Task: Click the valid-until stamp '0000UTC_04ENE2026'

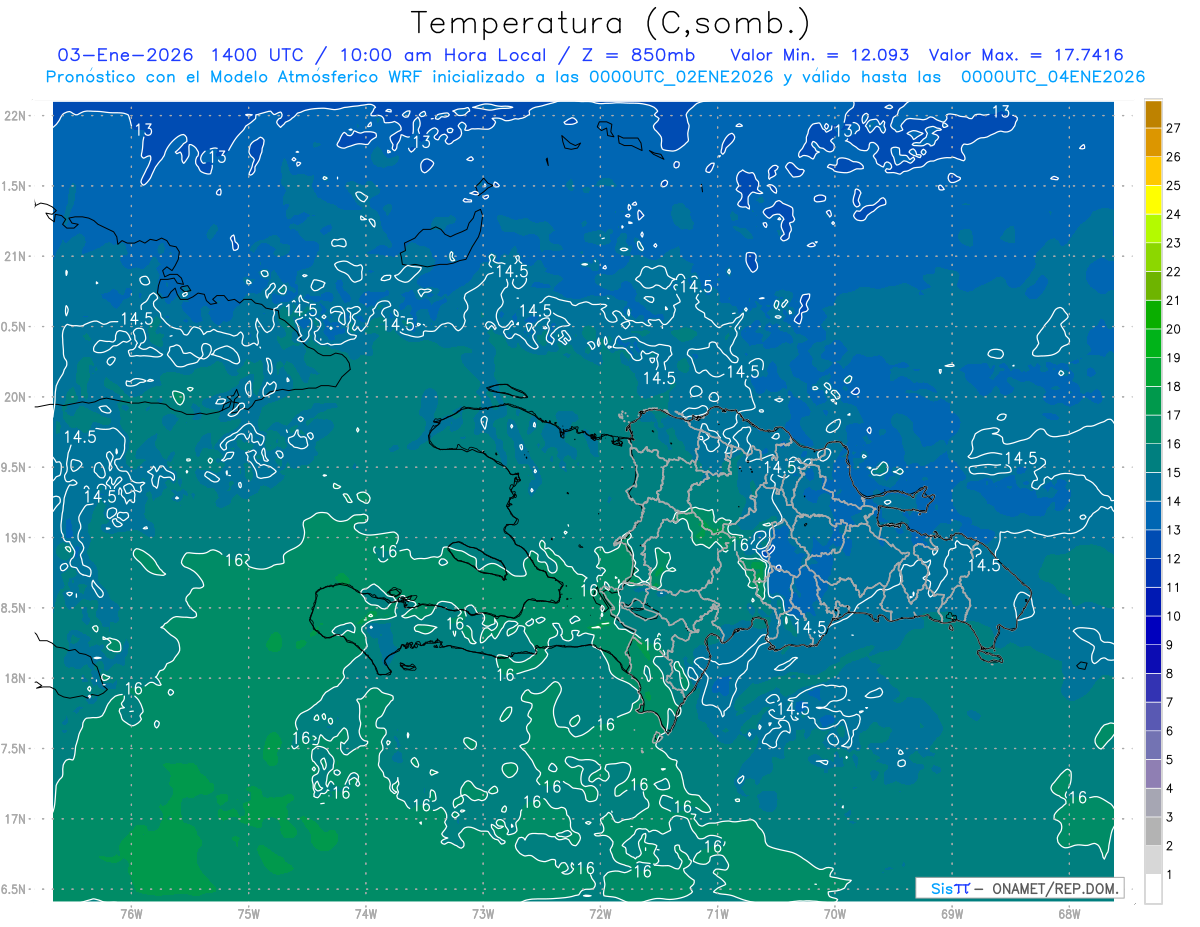Action: point(1053,77)
